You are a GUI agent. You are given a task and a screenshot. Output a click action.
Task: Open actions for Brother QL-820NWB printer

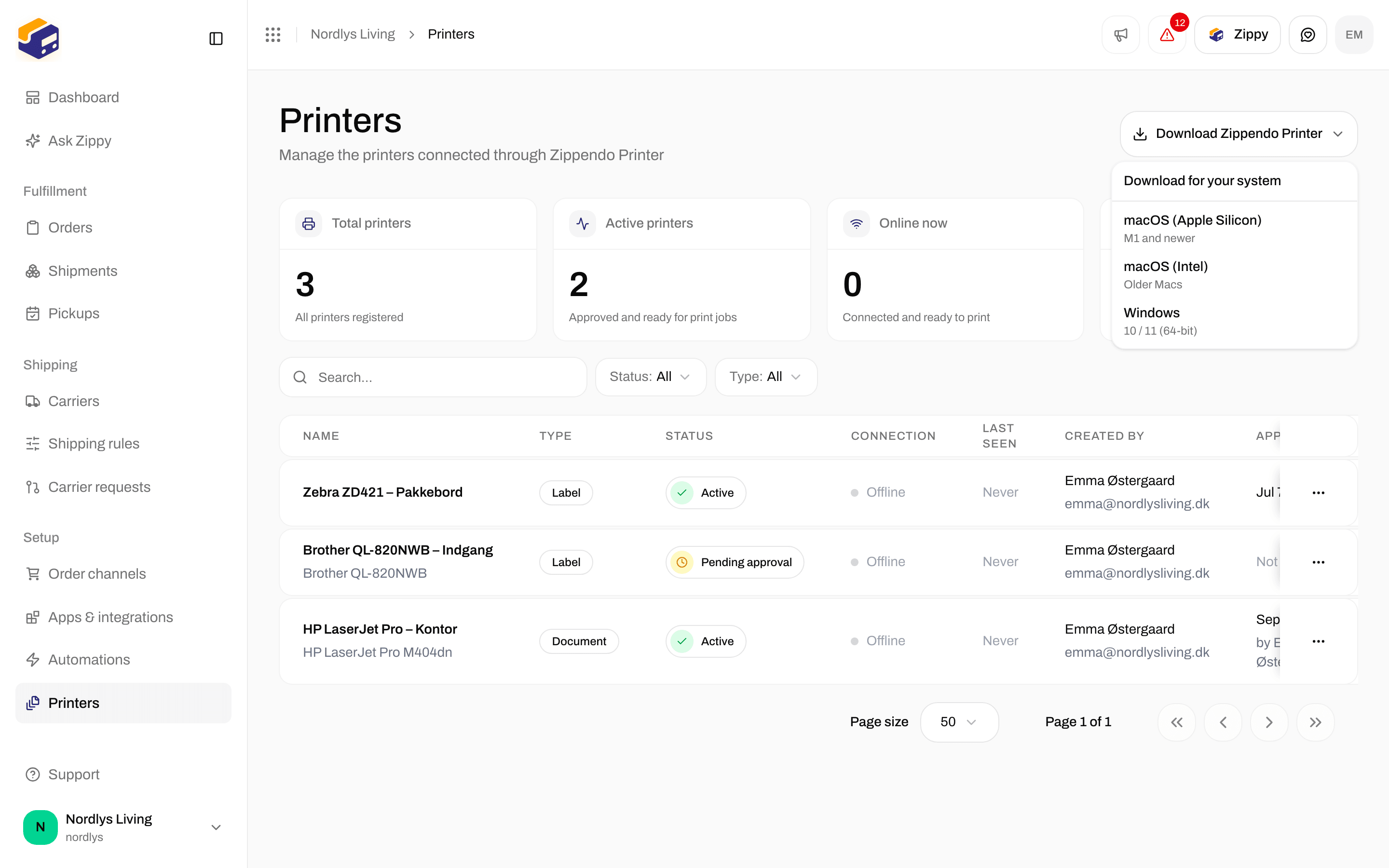(x=1319, y=562)
